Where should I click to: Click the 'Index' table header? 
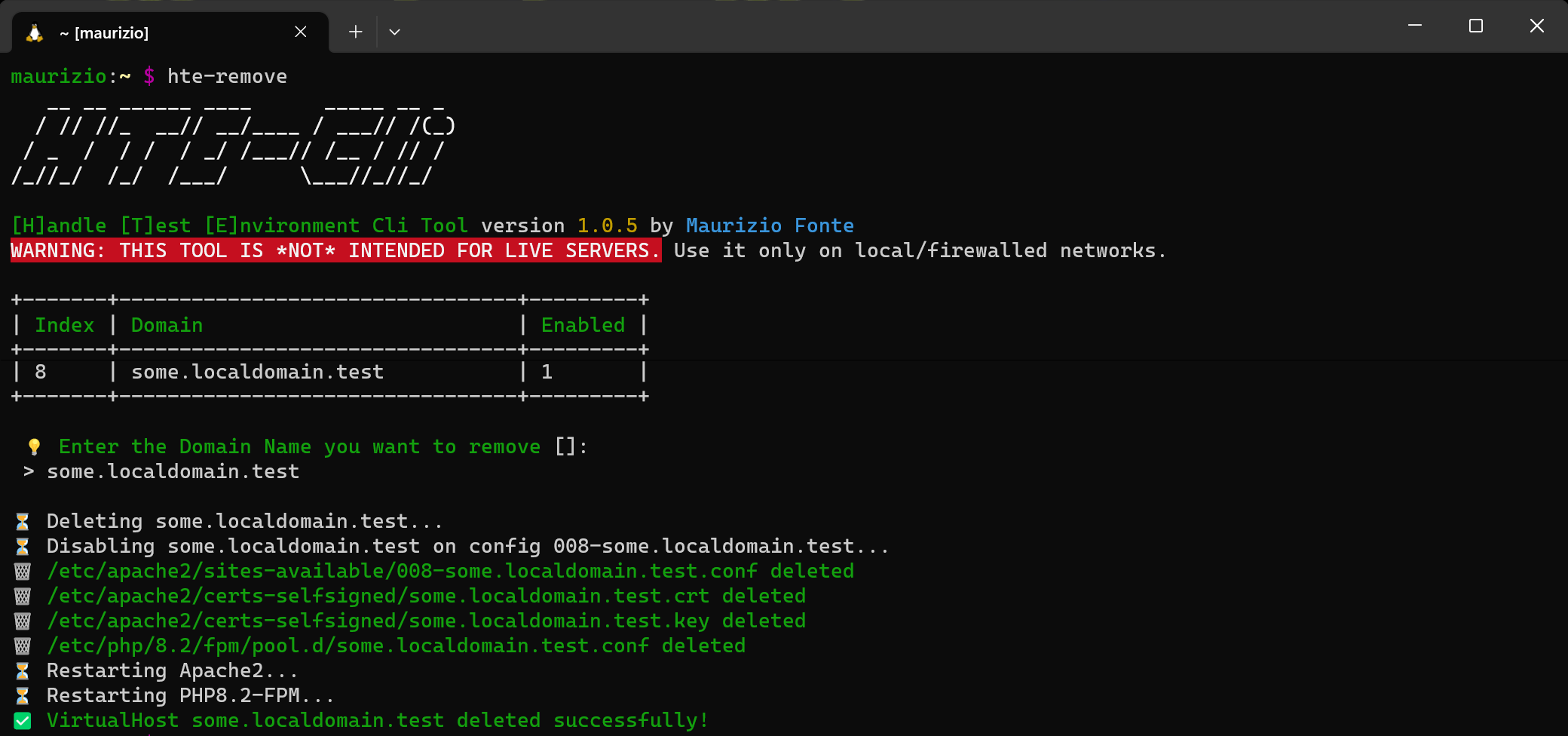pyautogui.click(x=65, y=325)
